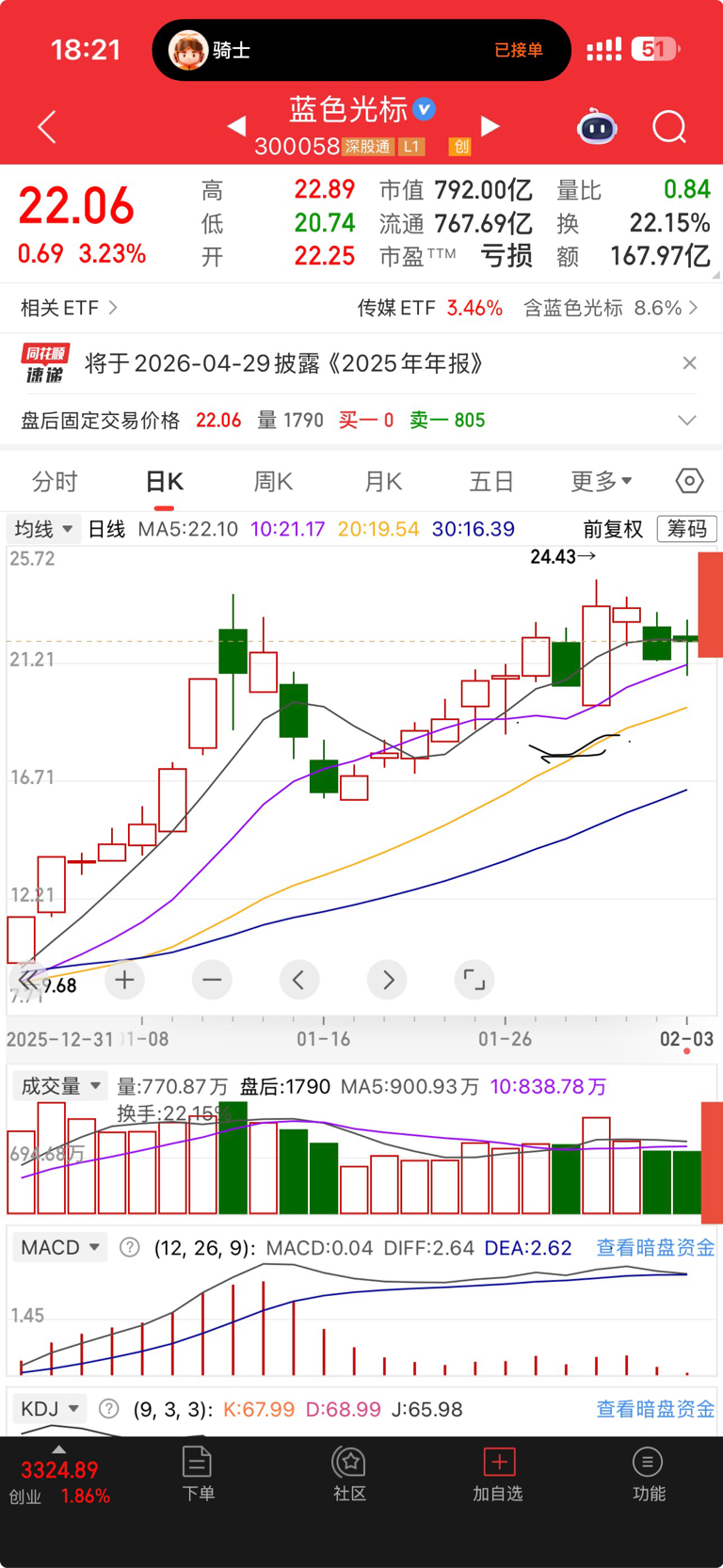Tap turnover rate 22.15%
723x1568 pixels.
click(x=669, y=223)
